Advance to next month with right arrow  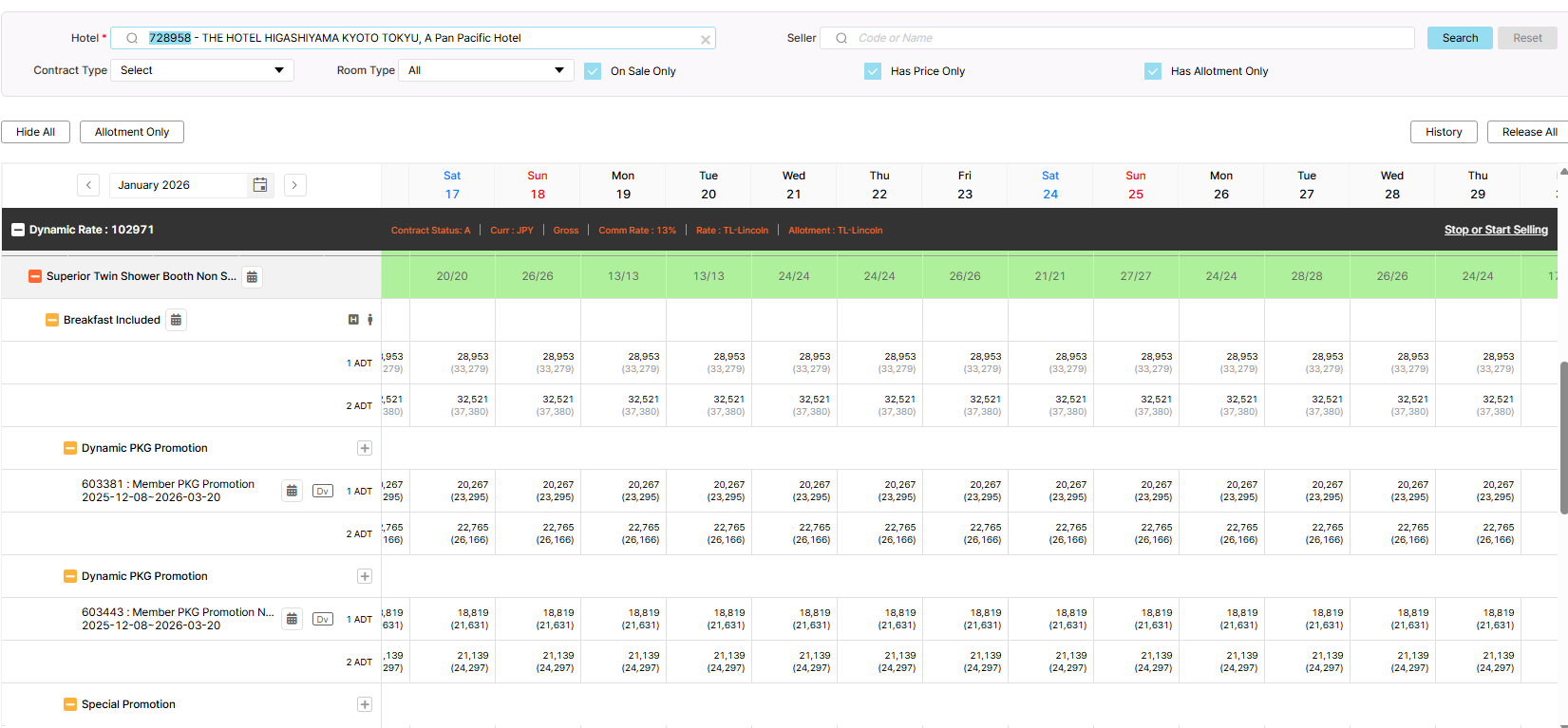coord(294,185)
